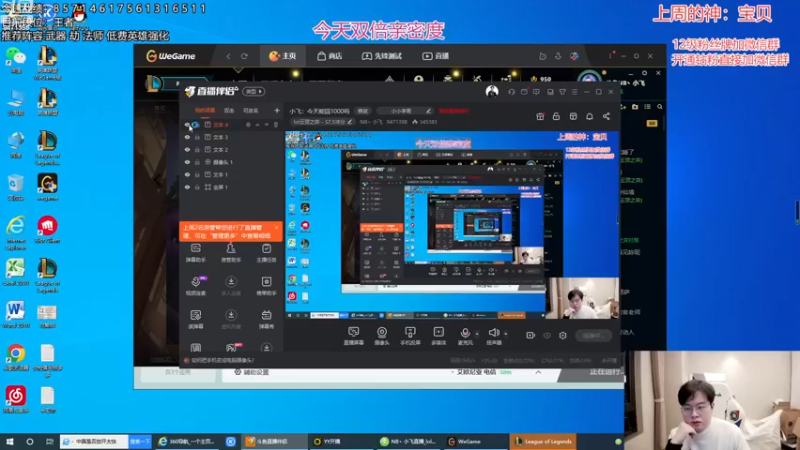Open the recording camera icon near settings

[x=531, y=335]
